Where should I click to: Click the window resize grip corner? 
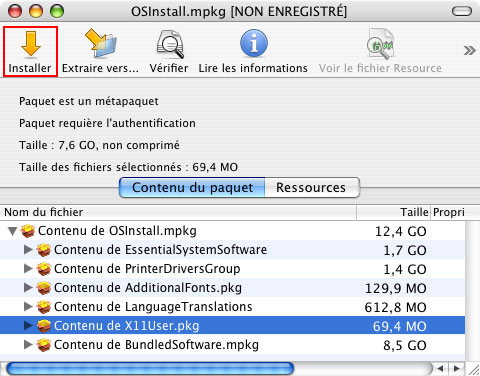click(x=473, y=369)
